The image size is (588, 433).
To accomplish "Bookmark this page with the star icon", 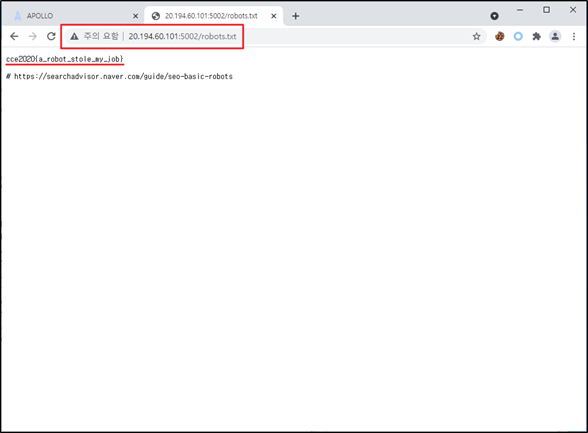I will coord(476,36).
